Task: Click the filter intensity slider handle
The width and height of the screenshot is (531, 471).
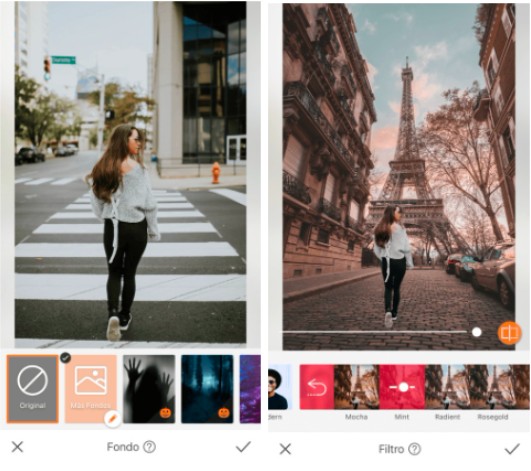Action: click(x=477, y=332)
